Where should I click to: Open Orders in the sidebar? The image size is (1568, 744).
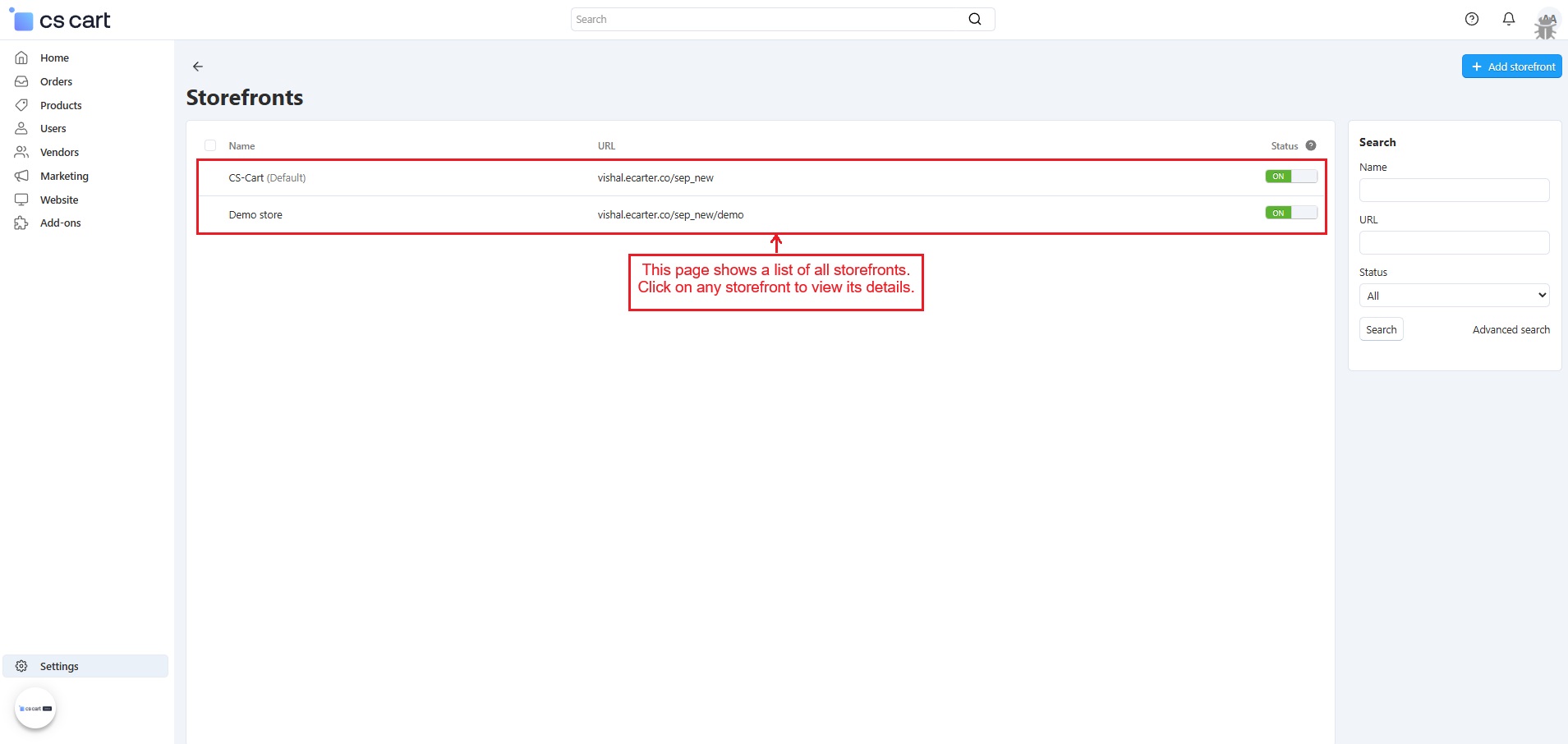(x=56, y=81)
